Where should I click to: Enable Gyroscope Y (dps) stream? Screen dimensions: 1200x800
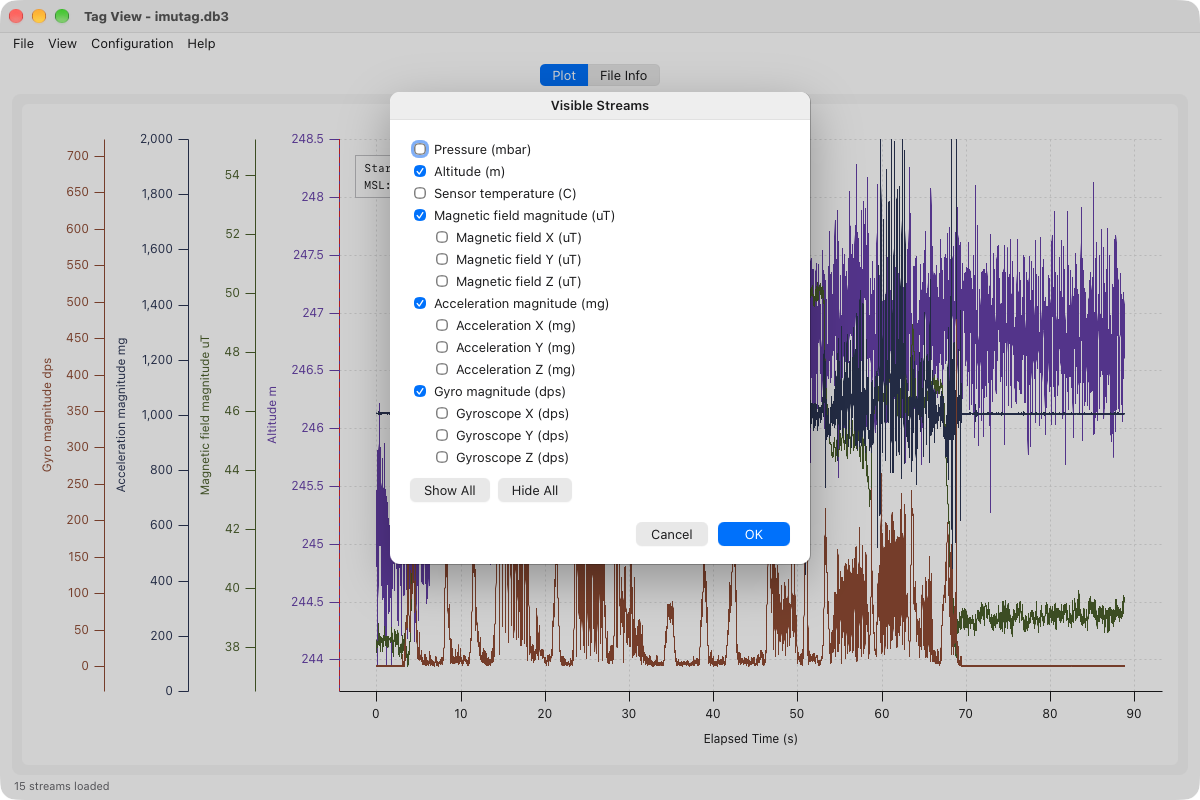(x=442, y=435)
